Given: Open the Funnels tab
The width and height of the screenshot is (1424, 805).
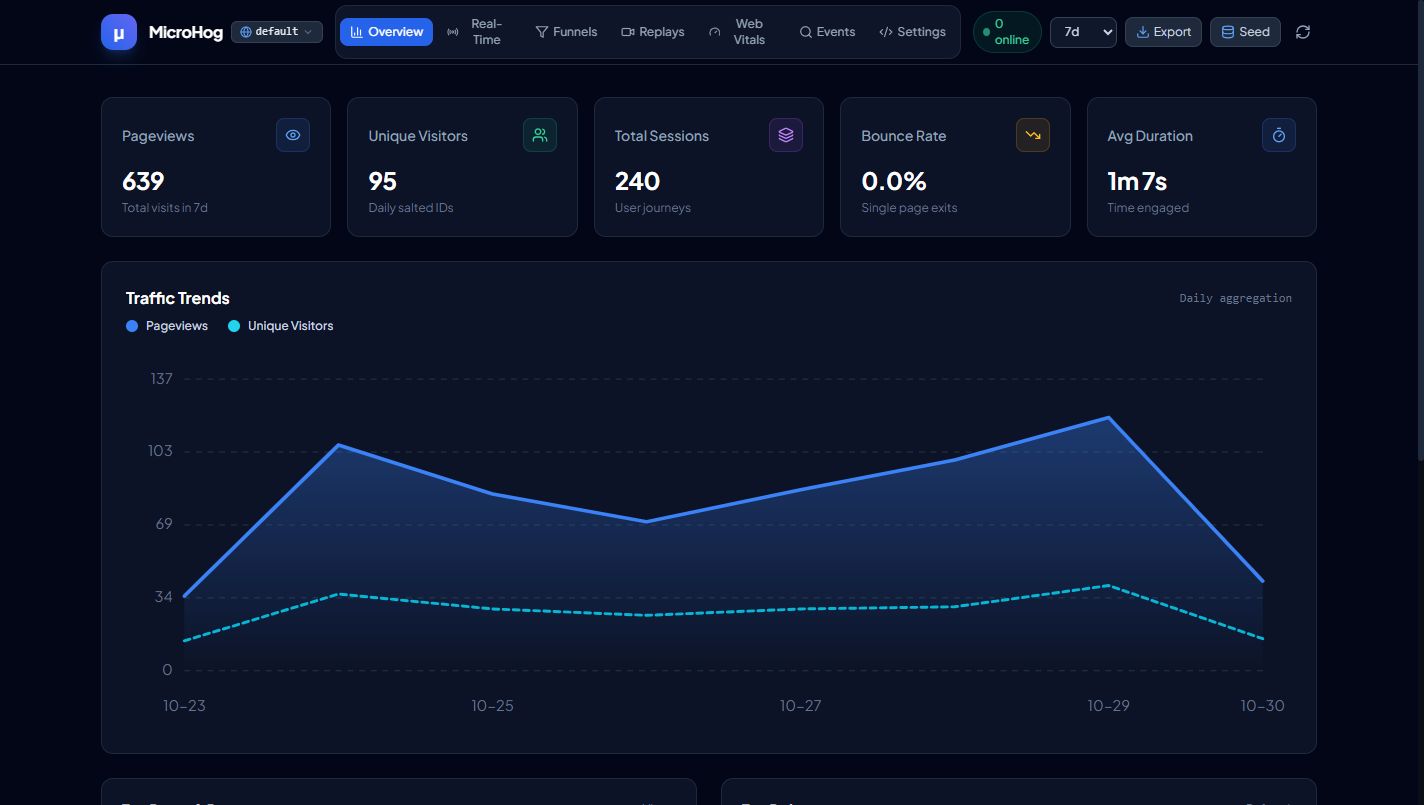Looking at the screenshot, I should (x=566, y=32).
